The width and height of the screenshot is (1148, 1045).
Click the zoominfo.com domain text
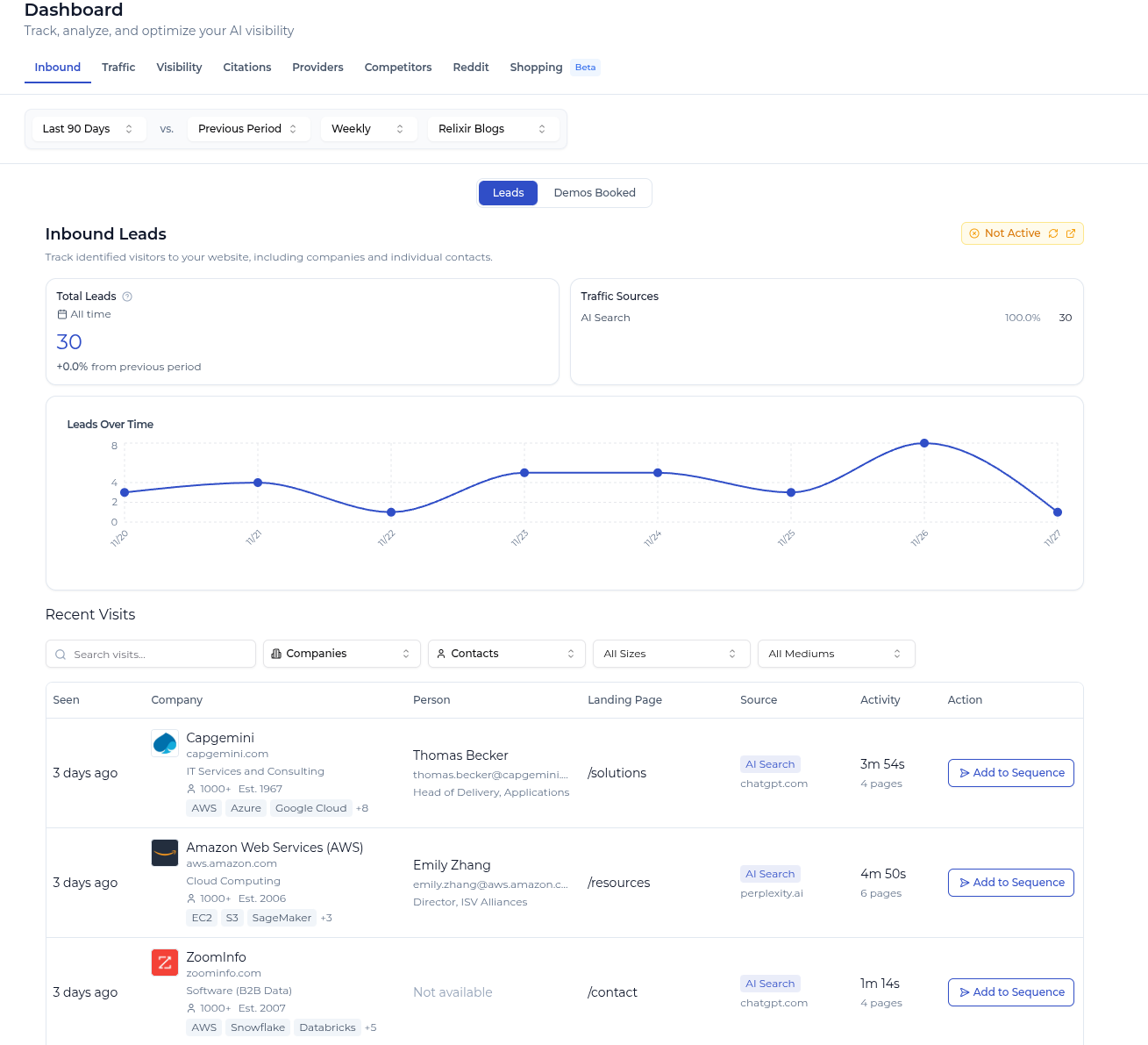(x=224, y=973)
